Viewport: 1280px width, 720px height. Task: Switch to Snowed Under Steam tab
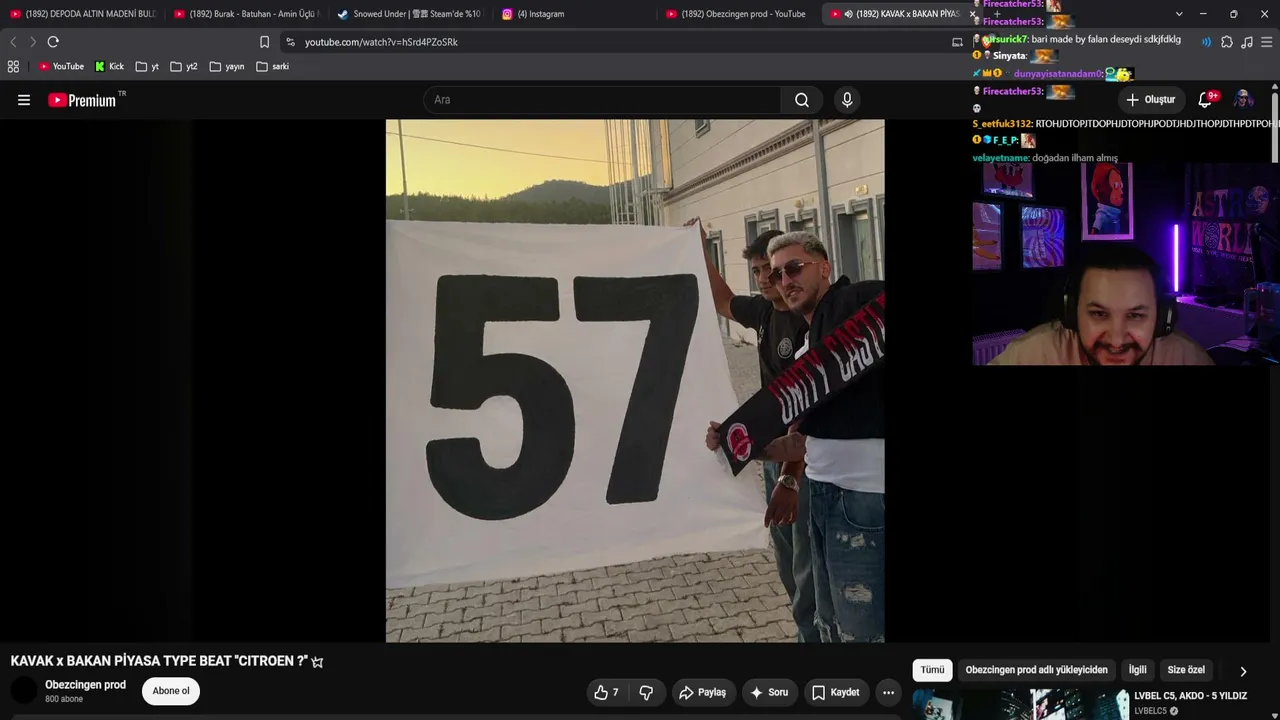pyautogui.click(x=409, y=14)
